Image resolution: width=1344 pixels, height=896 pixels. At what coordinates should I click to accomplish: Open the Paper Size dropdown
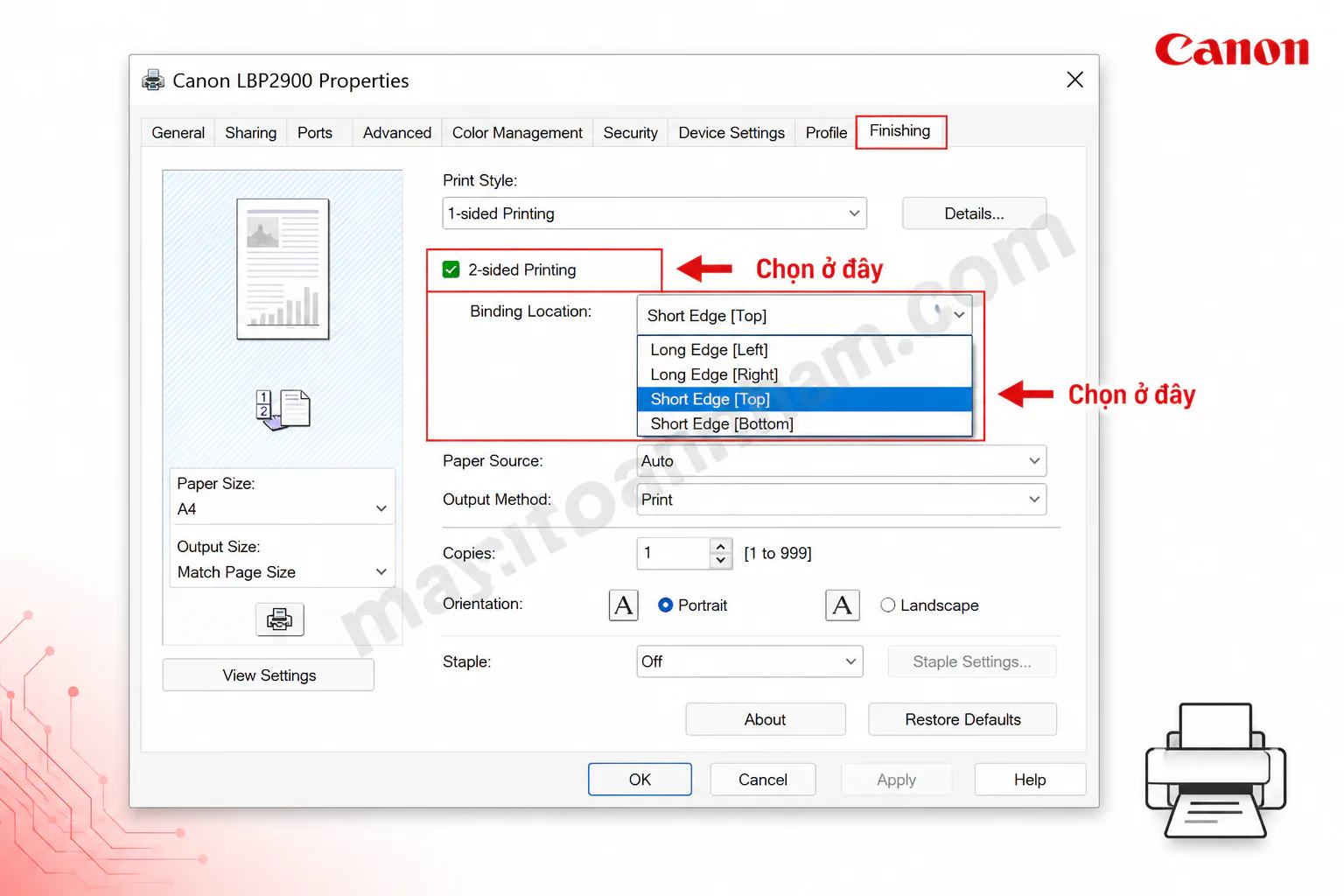(x=282, y=509)
